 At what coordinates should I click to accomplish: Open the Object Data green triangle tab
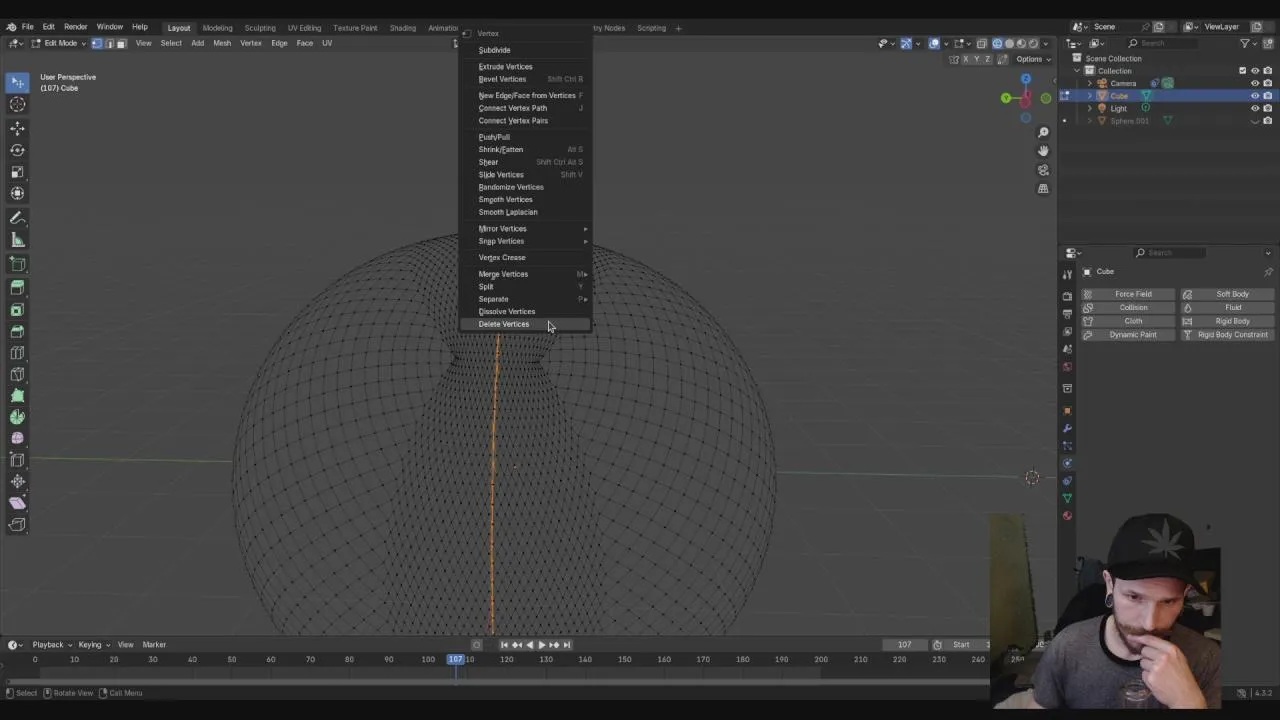[1067, 498]
